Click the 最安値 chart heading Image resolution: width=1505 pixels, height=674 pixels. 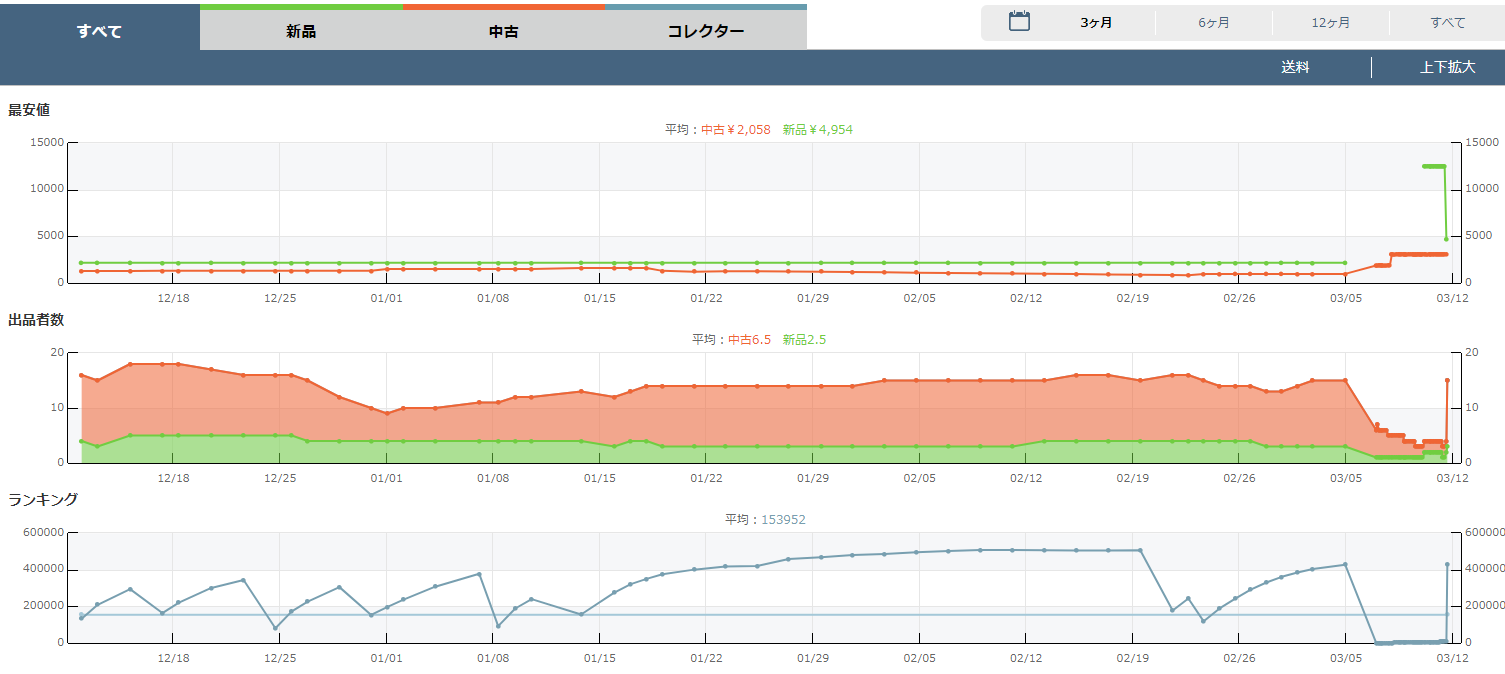point(29,110)
